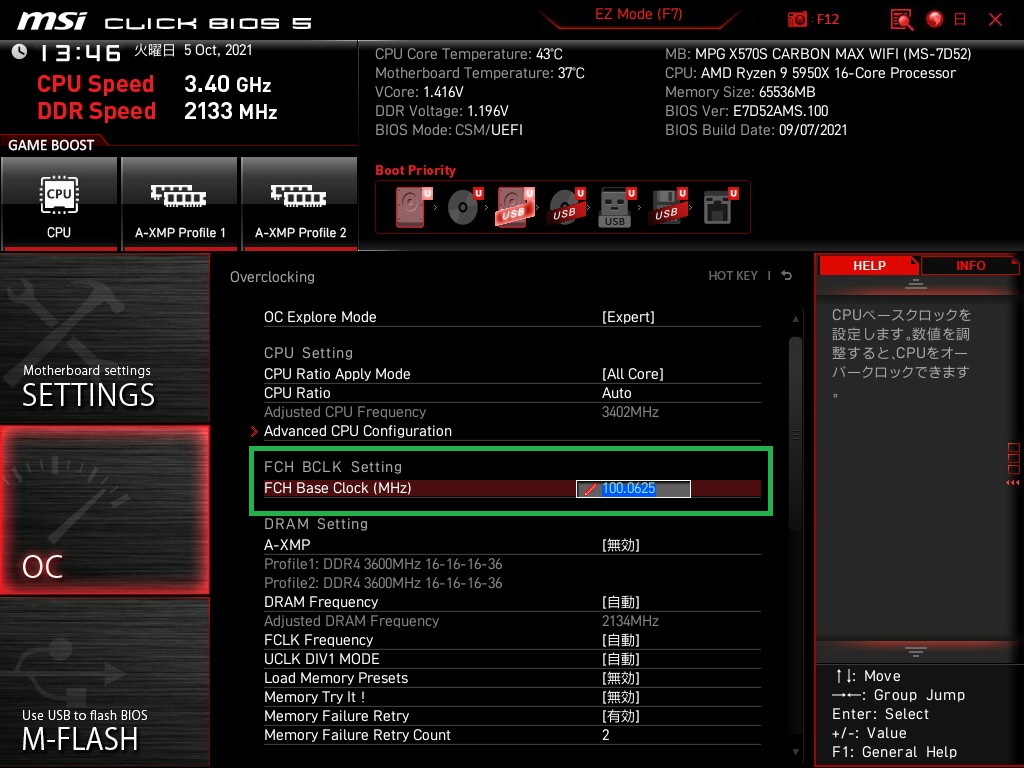Click Adjusted DRAM Frequency 2134MHz row
1024x768 pixels.
(x=512, y=621)
